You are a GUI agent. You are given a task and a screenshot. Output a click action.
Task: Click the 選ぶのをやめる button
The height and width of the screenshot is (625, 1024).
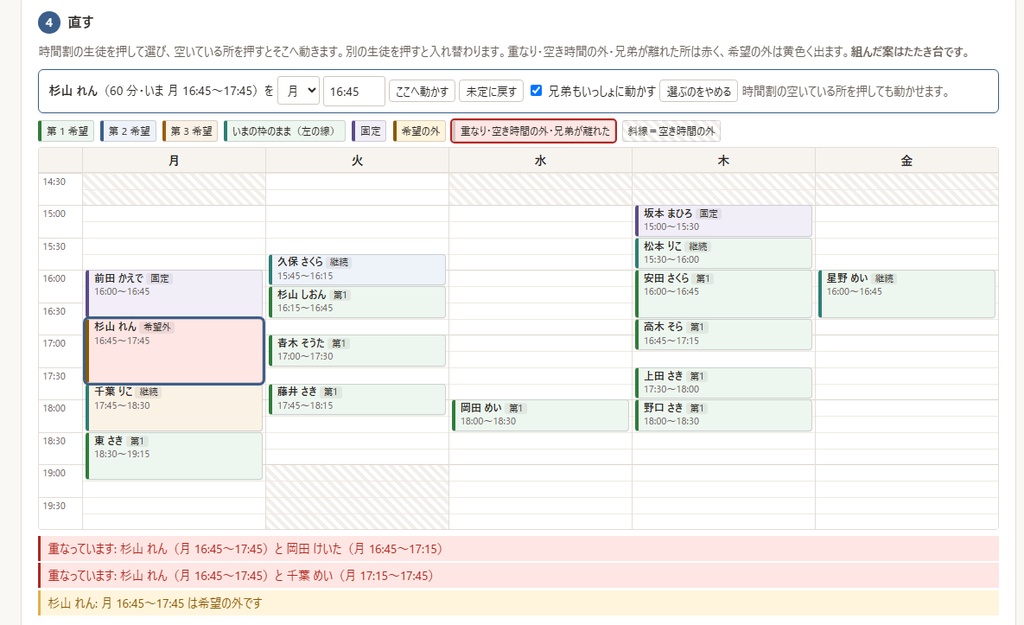click(x=699, y=91)
